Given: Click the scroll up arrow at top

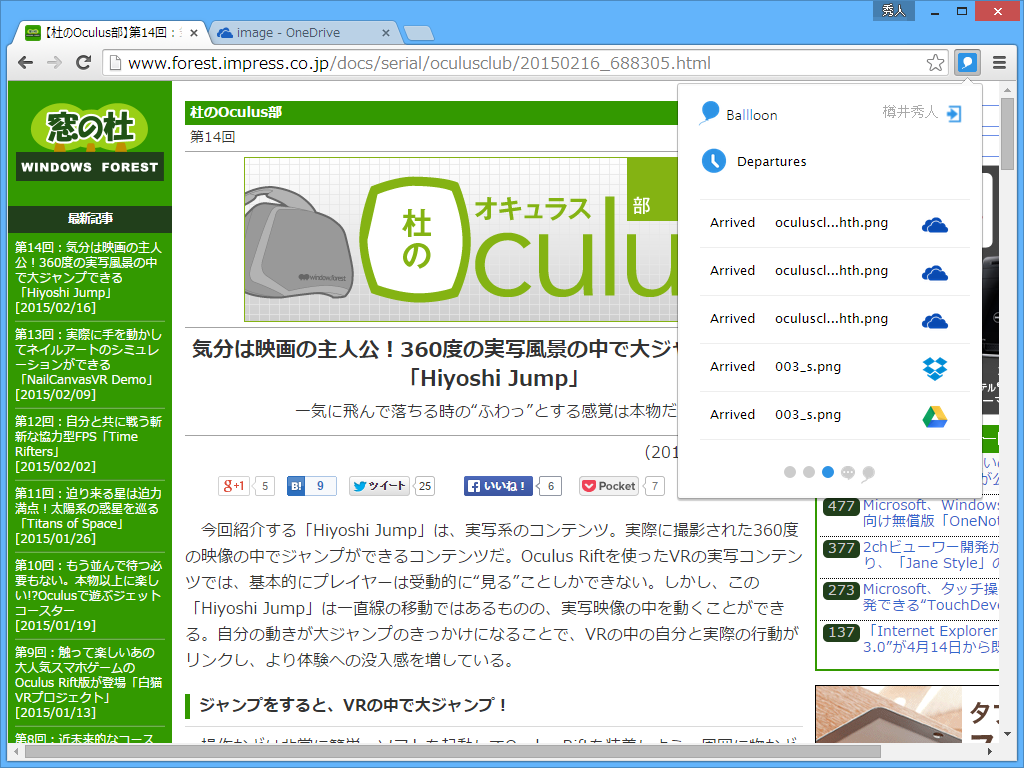Looking at the screenshot, I should pyautogui.click(x=1007, y=89).
